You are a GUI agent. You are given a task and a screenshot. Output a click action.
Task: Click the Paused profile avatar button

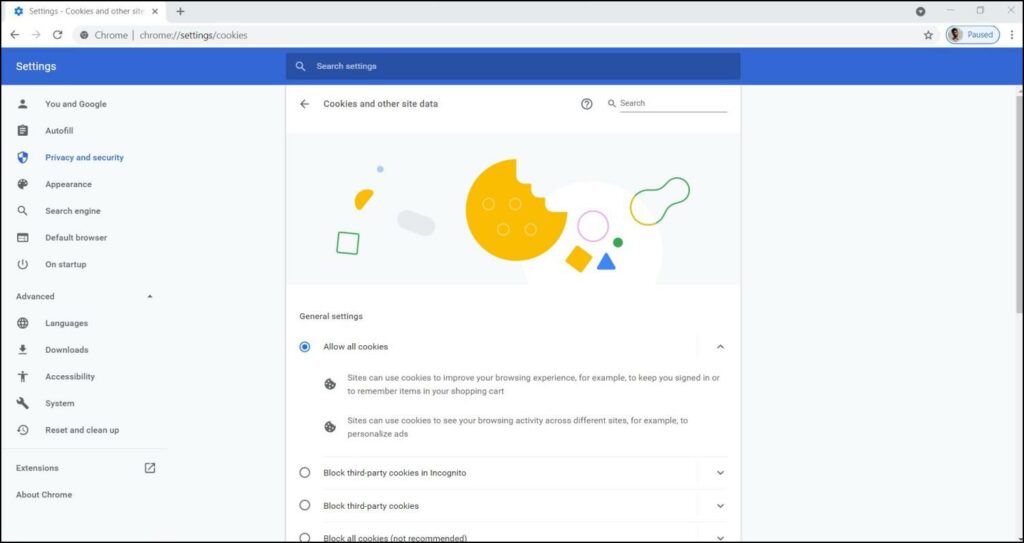[x=972, y=35]
